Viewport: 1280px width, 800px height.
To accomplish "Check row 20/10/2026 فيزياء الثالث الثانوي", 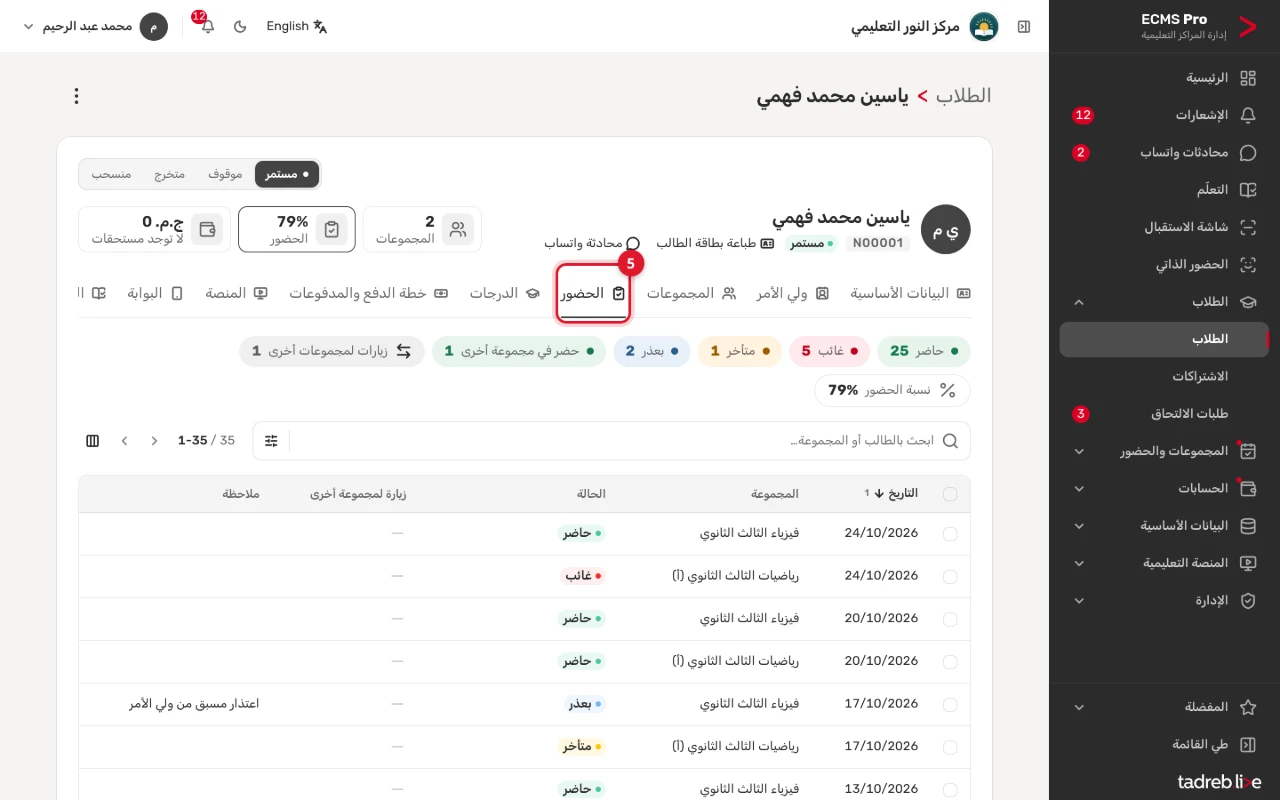I will click(950, 619).
